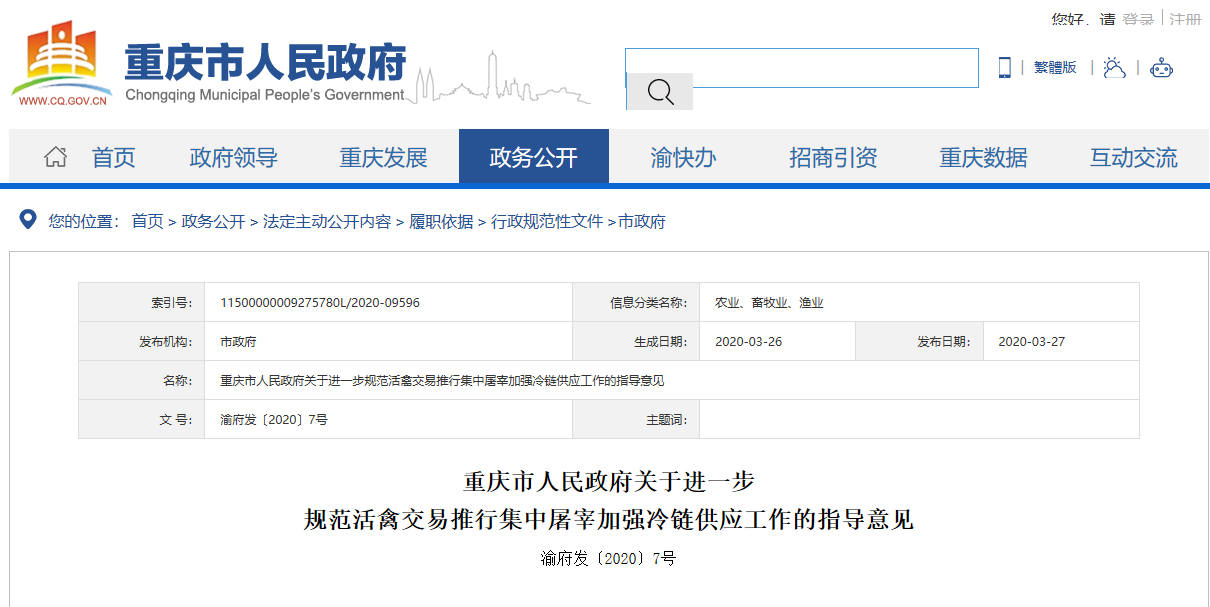This screenshot has width=1210, height=607.
Task: Click the 首页 breadcrumb link
Action: click(x=147, y=221)
